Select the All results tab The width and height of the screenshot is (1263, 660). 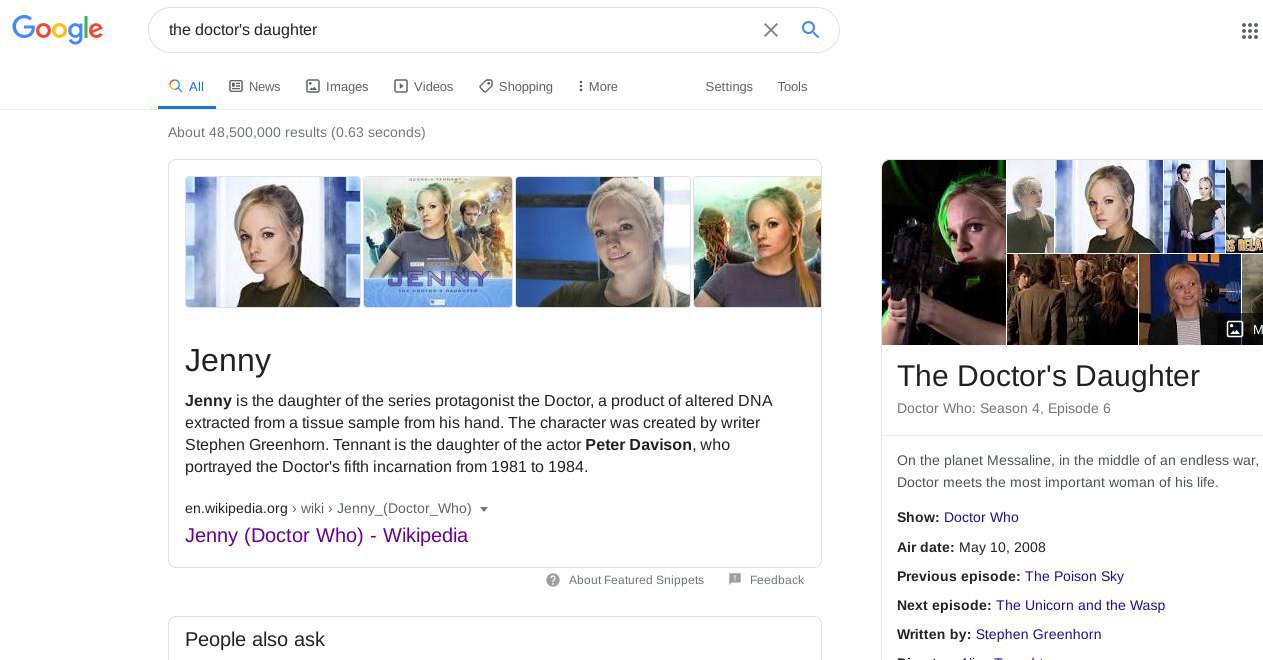187,87
